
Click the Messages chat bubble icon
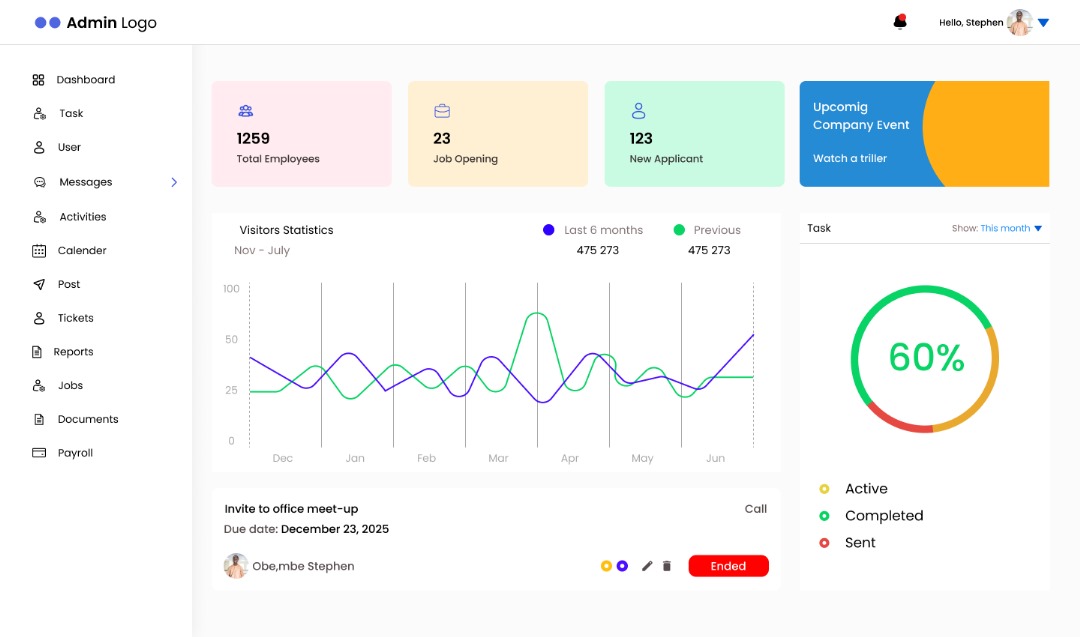pyautogui.click(x=40, y=182)
